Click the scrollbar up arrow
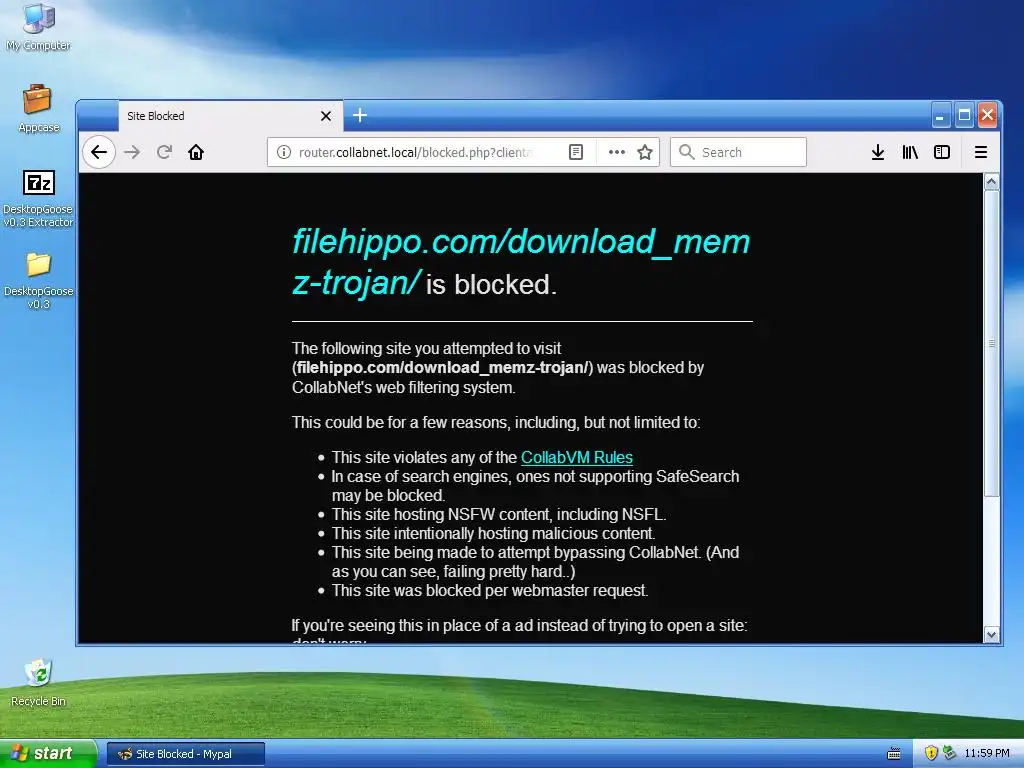The image size is (1024, 768). coord(991,182)
